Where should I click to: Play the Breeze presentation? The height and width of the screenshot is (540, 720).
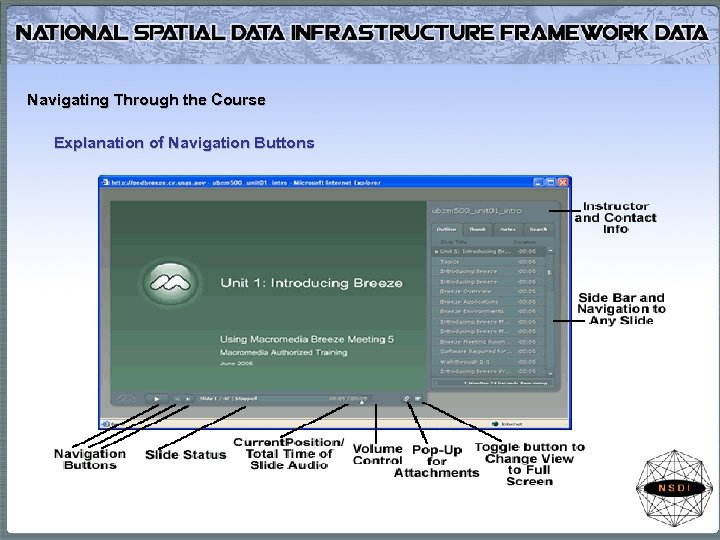pyautogui.click(x=157, y=399)
